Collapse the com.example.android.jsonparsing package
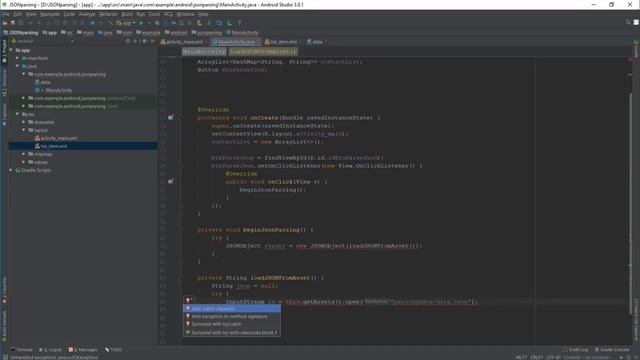Viewport: 640px width, 360px height. pyautogui.click(x=24, y=74)
